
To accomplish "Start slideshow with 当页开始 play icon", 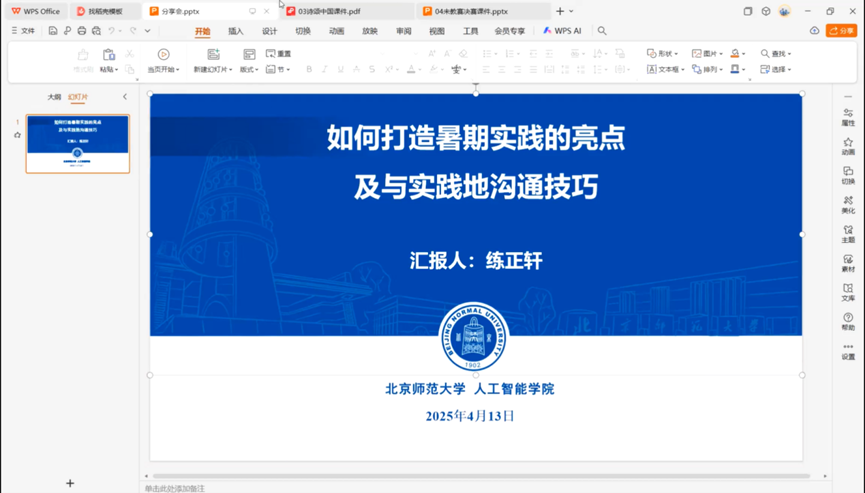I will [x=163, y=55].
